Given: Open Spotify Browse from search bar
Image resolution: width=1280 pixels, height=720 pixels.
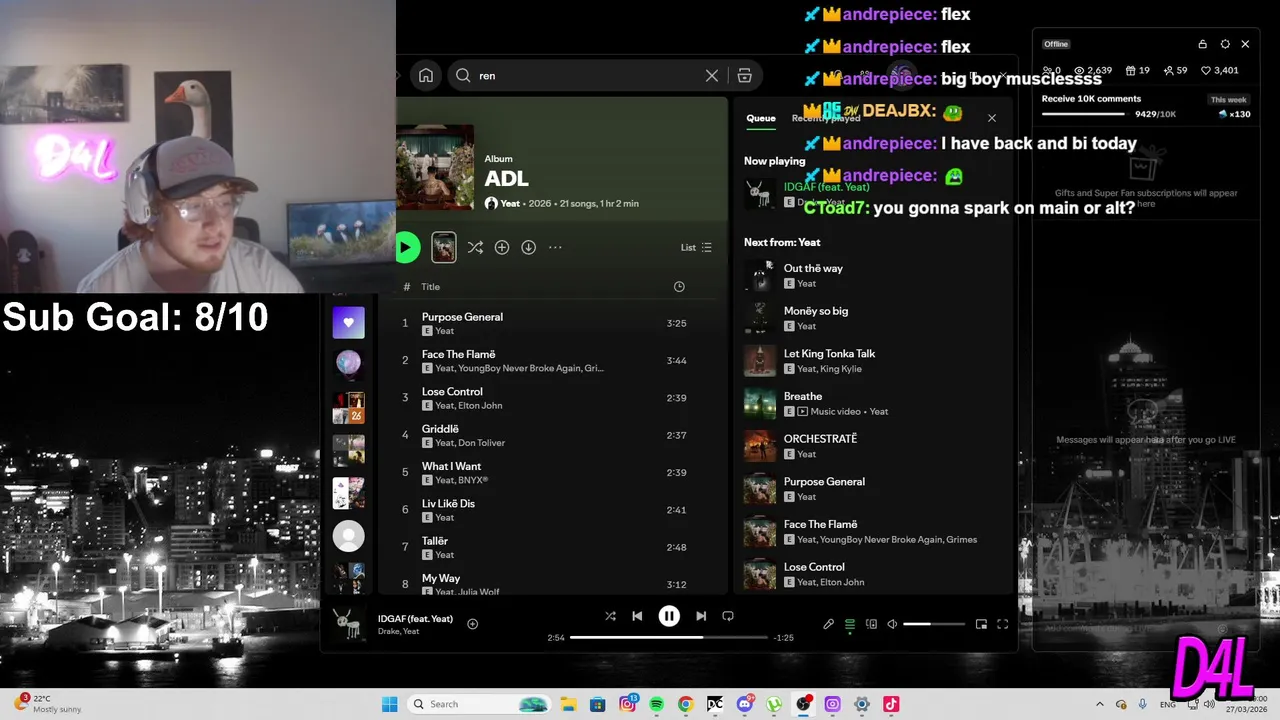Looking at the screenshot, I should coord(744,75).
